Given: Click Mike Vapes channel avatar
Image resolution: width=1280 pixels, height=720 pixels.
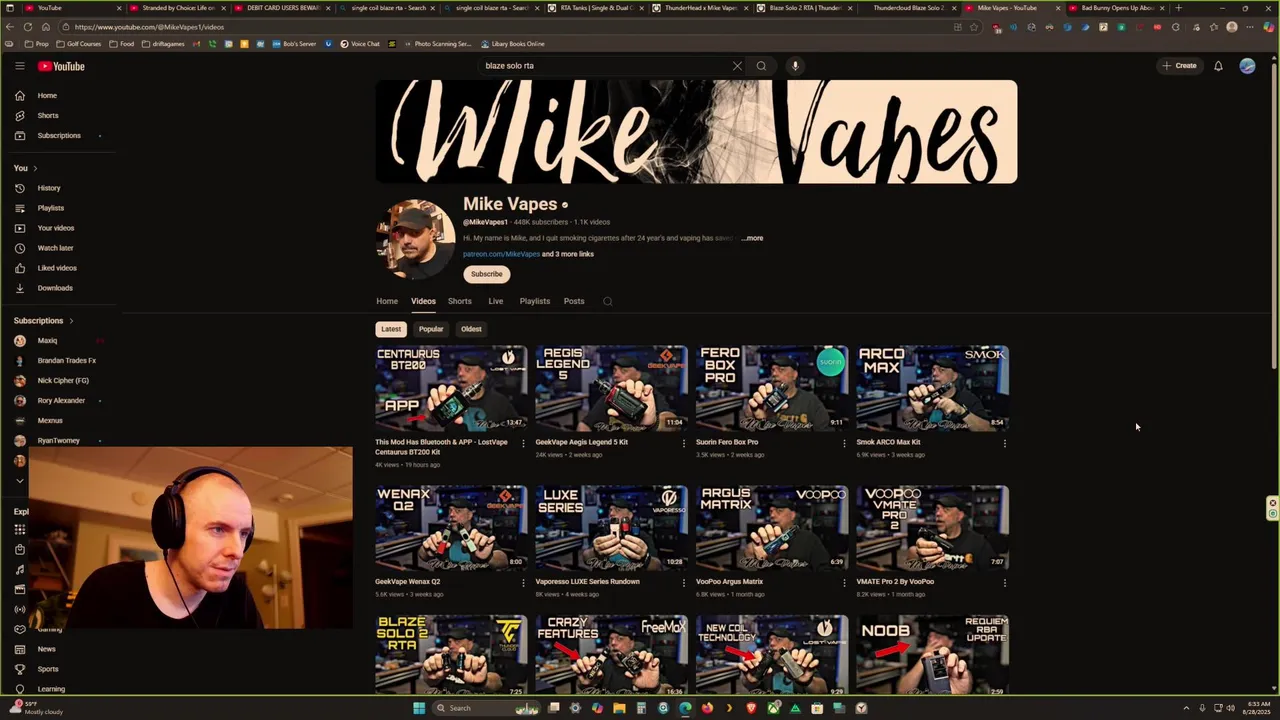Looking at the screenshot, I should [415, 239].
